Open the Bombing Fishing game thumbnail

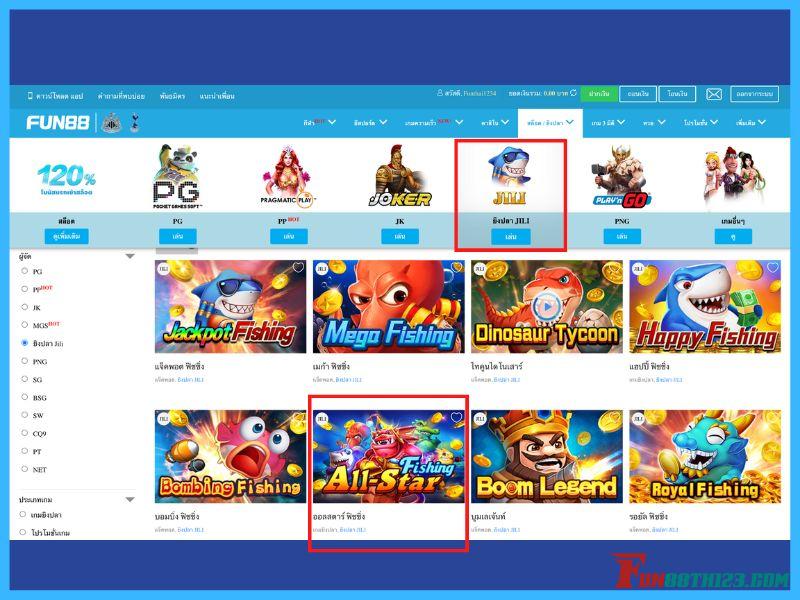coord(230,457)
